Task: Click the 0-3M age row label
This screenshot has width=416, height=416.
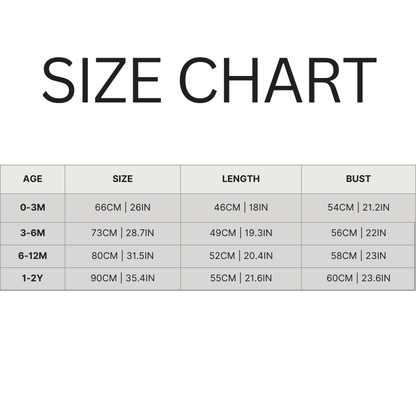Action: tap(33, 208)
